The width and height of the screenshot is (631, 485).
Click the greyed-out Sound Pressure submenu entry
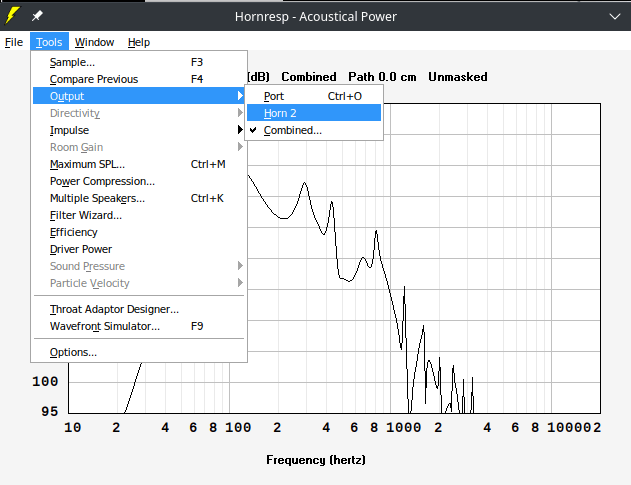[139, 266]
